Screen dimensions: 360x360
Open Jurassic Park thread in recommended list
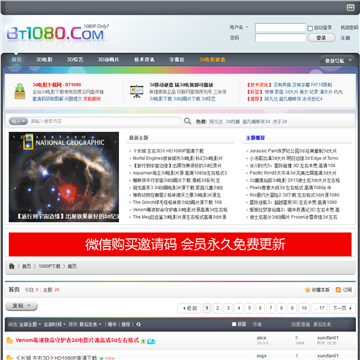(x=293, y=151)
